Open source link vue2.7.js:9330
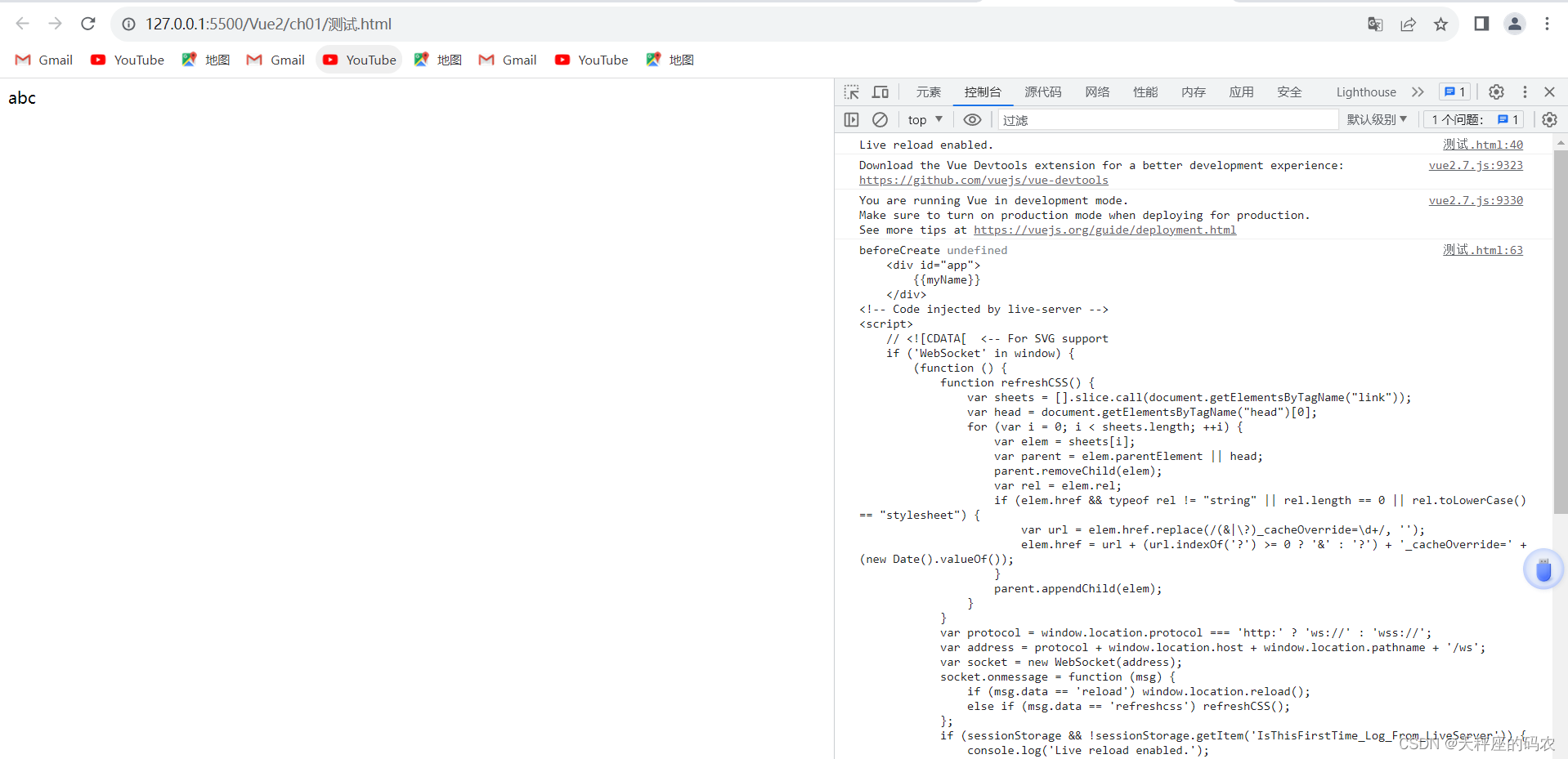The height and width of the screenshot is (759, 1568). point(1476,200)
